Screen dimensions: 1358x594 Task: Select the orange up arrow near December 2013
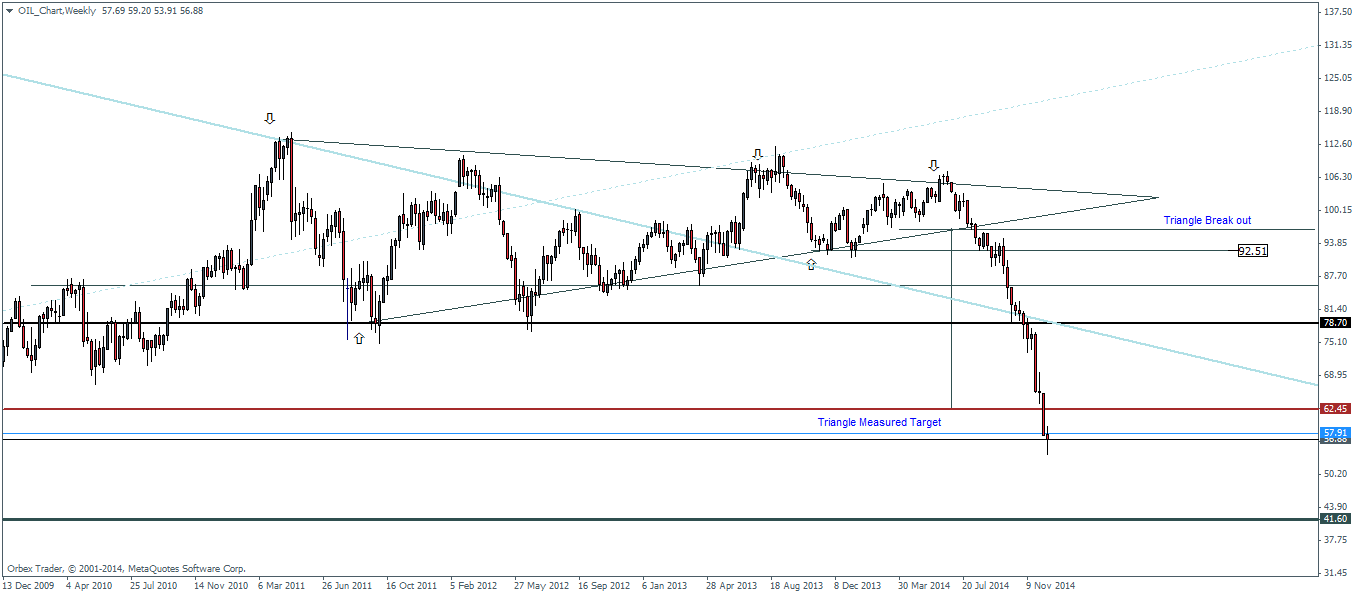(812, 266)
